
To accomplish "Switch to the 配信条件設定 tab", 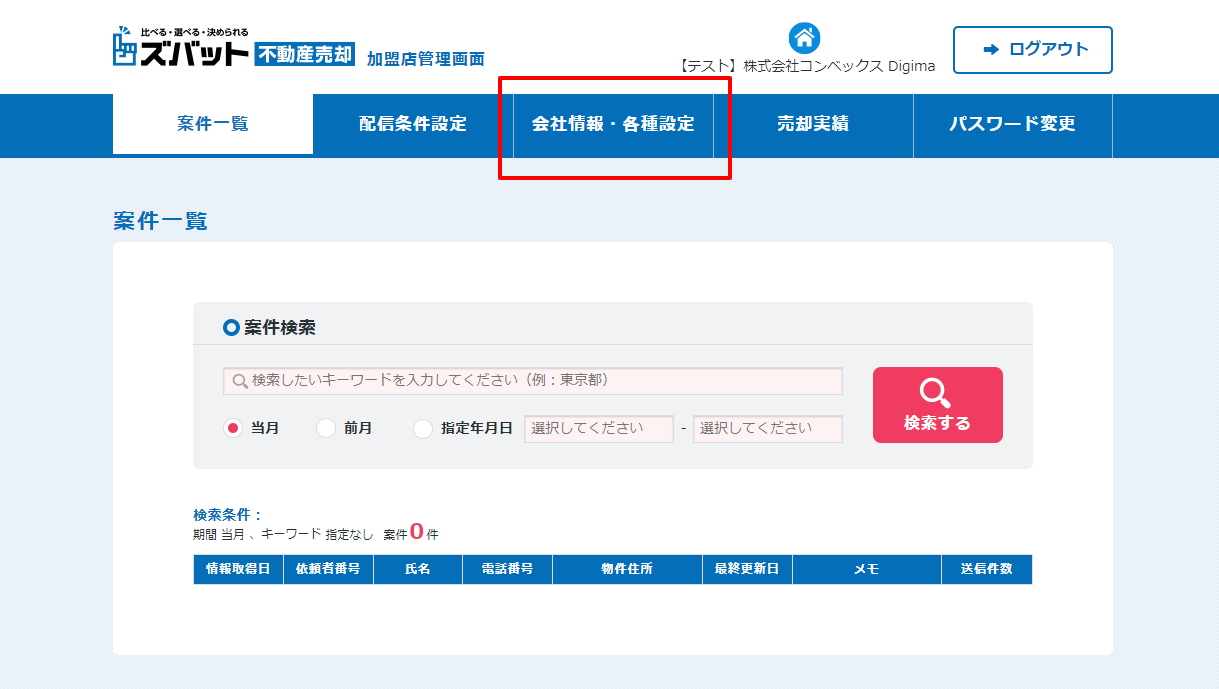I will click(413, 125).
